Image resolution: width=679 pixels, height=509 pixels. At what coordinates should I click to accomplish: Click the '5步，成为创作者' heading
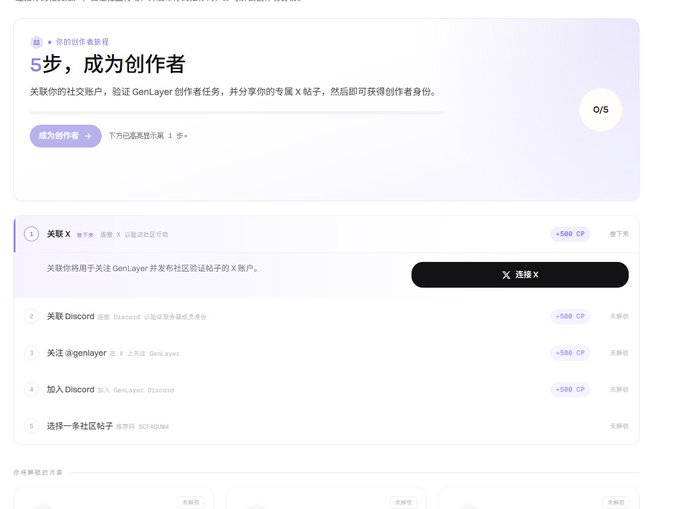point(108,64)
